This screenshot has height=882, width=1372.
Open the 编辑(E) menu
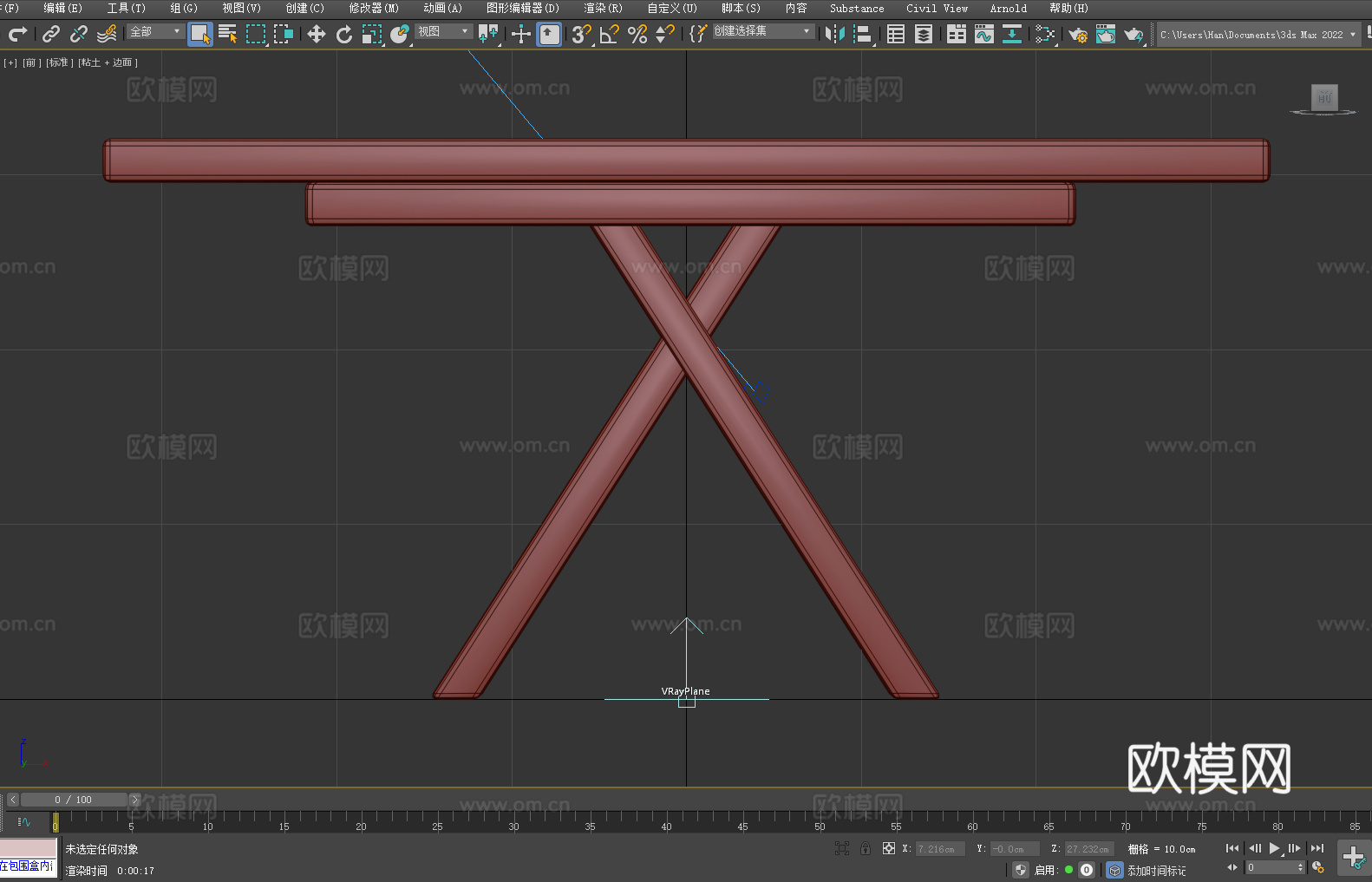click(62, 8)
